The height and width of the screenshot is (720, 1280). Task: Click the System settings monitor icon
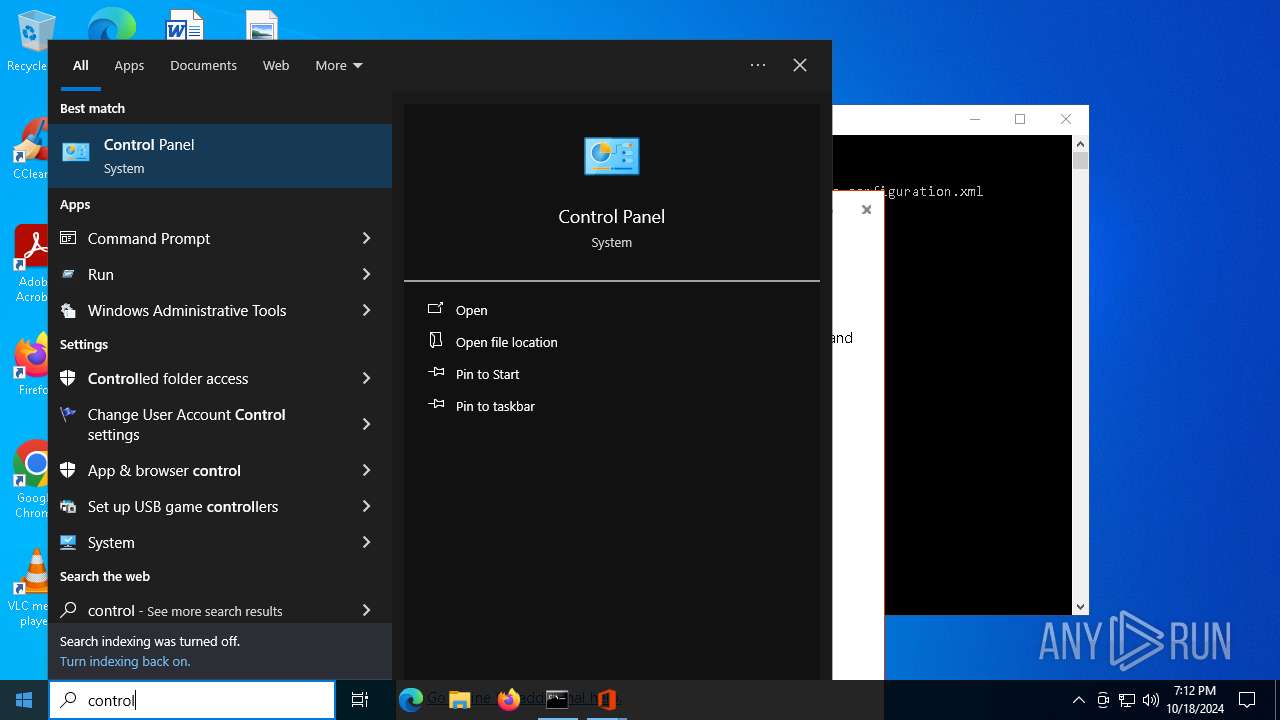(68, 542)
